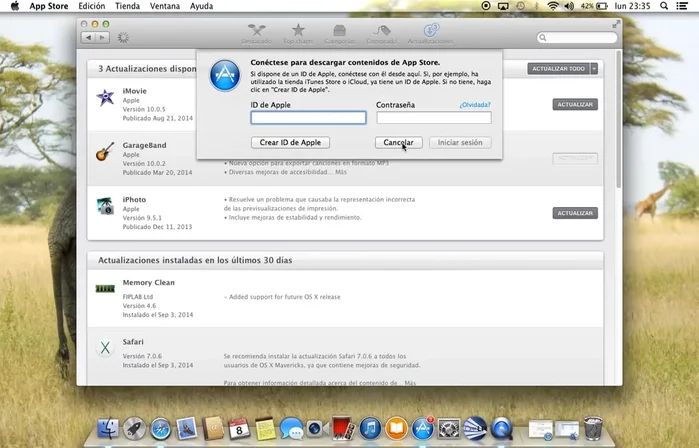
Task: Click Crear ID de Apple button
Action: pos(290,143)
